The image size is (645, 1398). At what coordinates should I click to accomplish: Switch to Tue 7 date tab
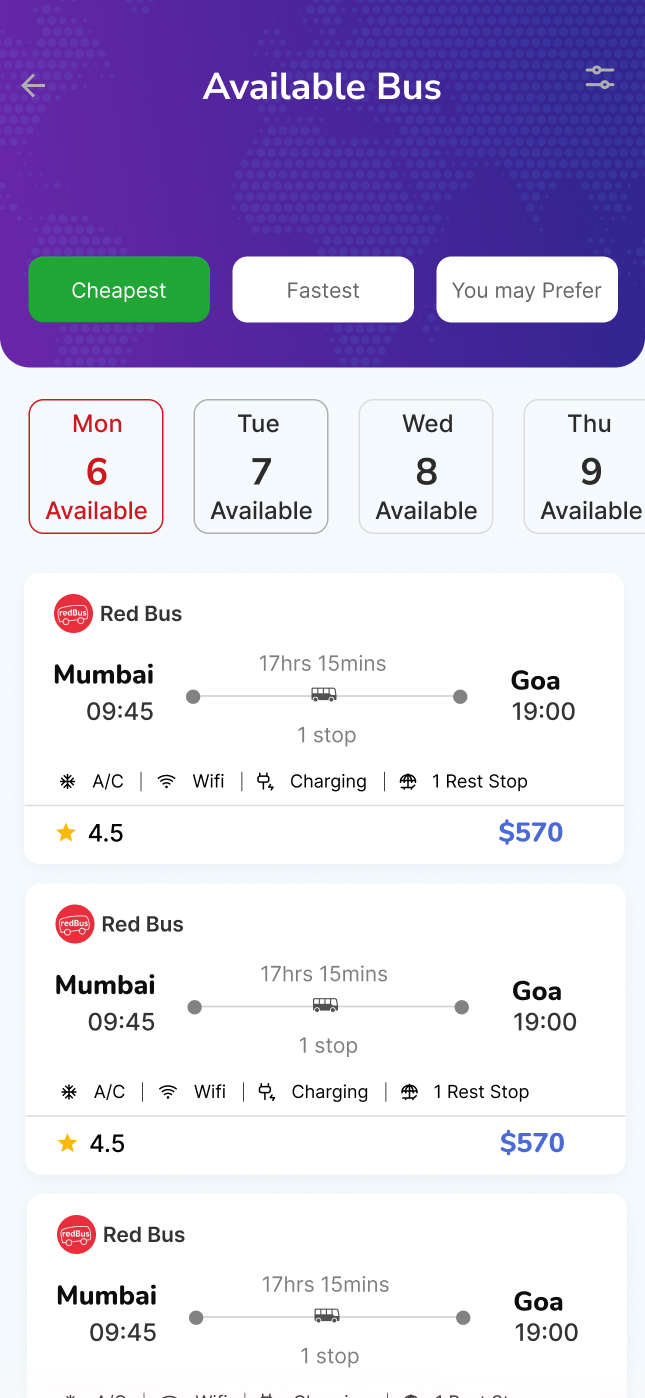(261, 467)
